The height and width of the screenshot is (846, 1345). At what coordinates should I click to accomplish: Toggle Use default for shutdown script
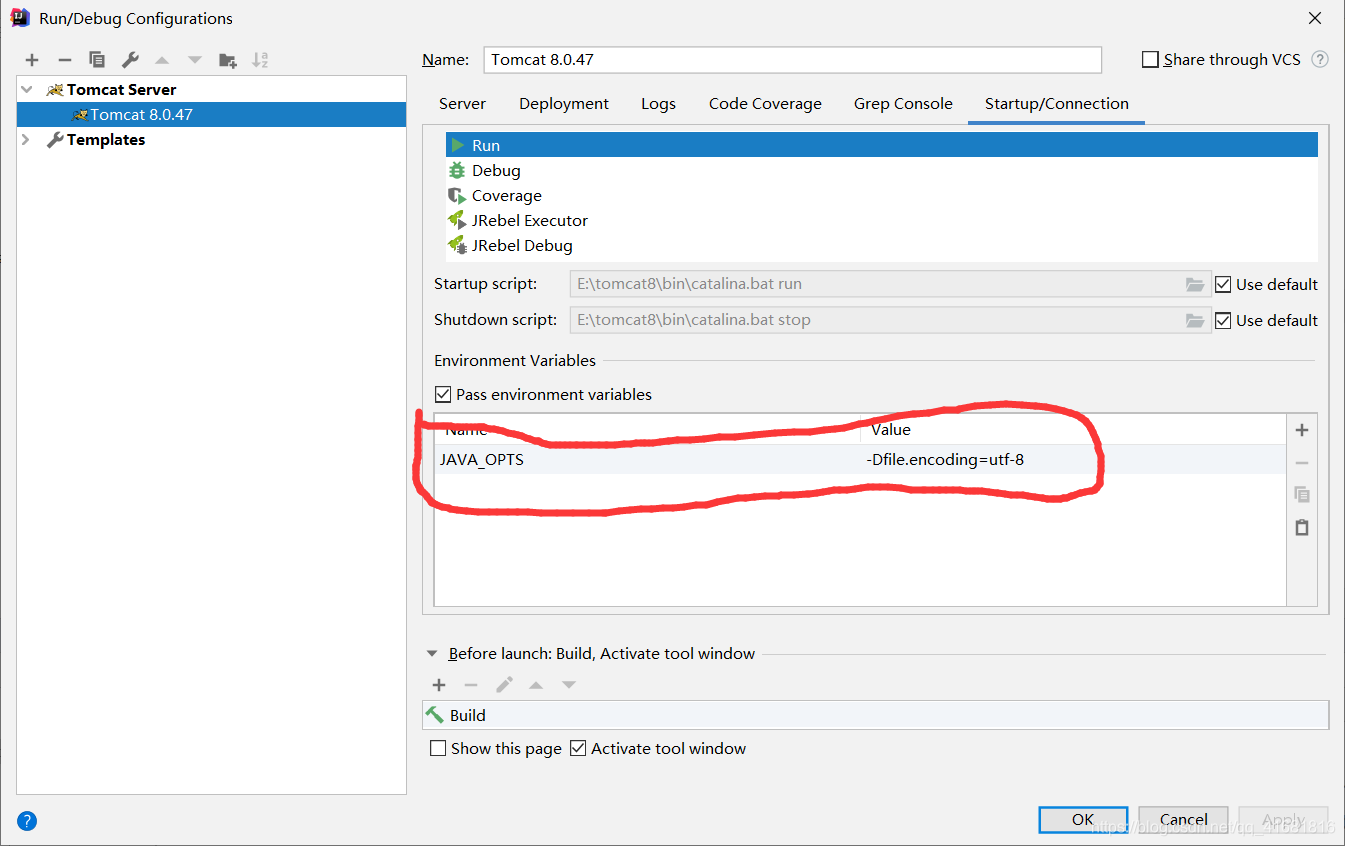pyautogui.click(x=1223, y=321)
